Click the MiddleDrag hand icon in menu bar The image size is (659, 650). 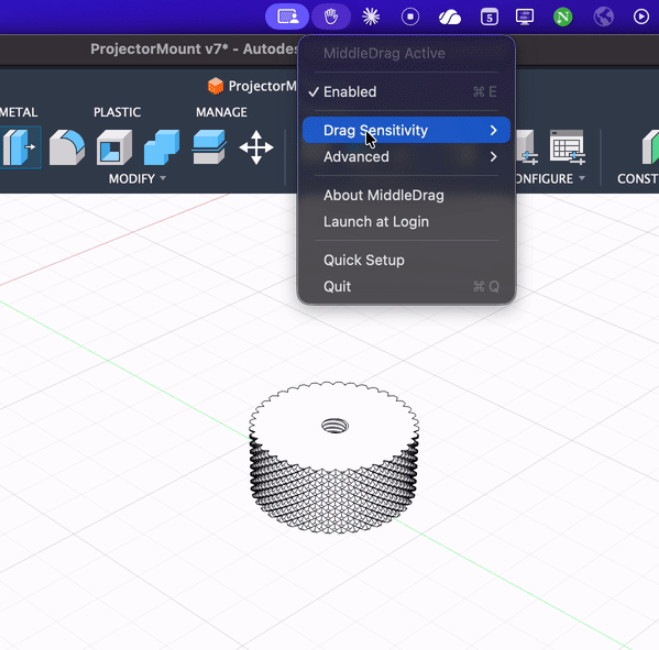[x=330, y=16]
